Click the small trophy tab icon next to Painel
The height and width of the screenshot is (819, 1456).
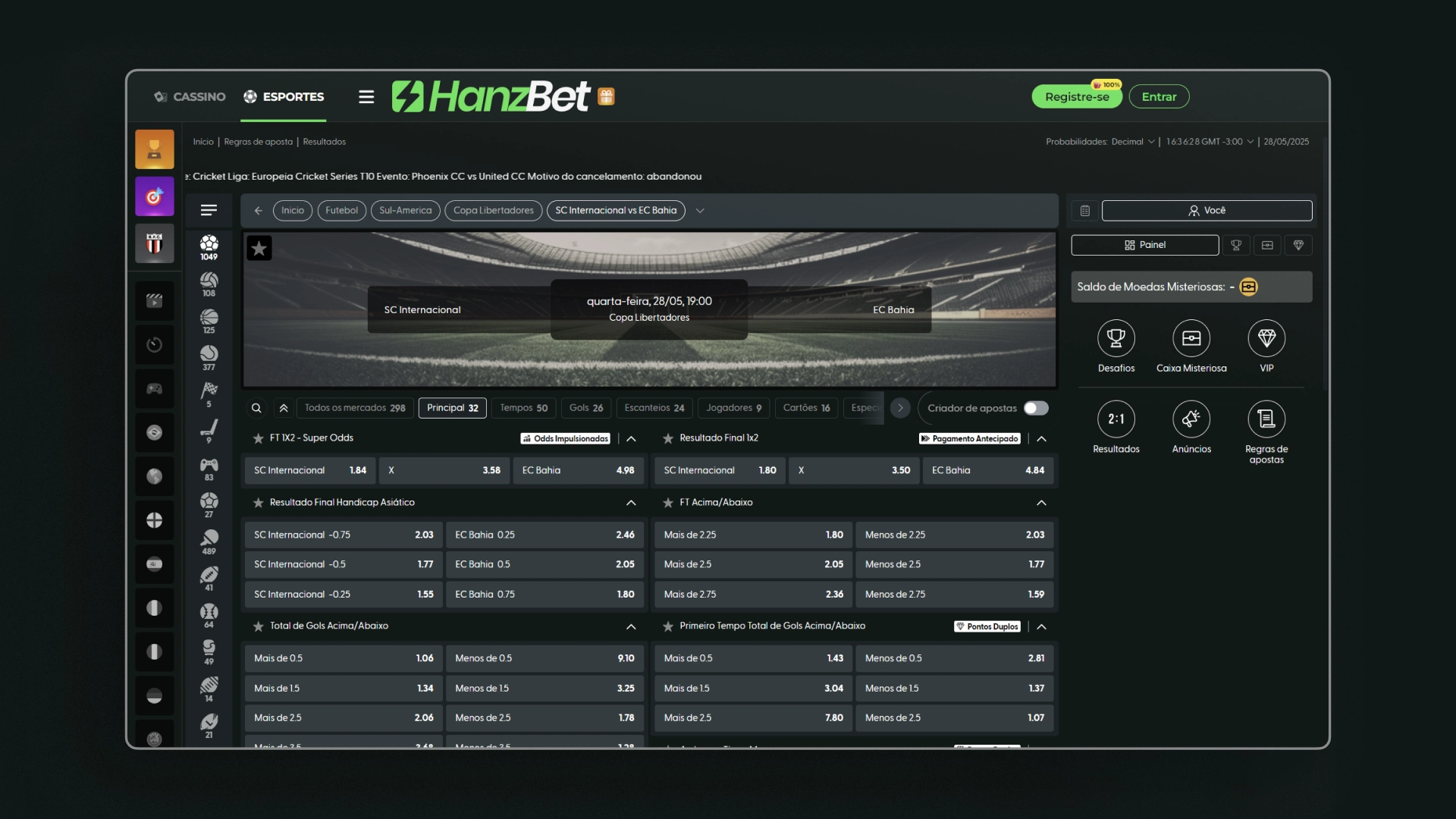click(x=1236, y=245)
